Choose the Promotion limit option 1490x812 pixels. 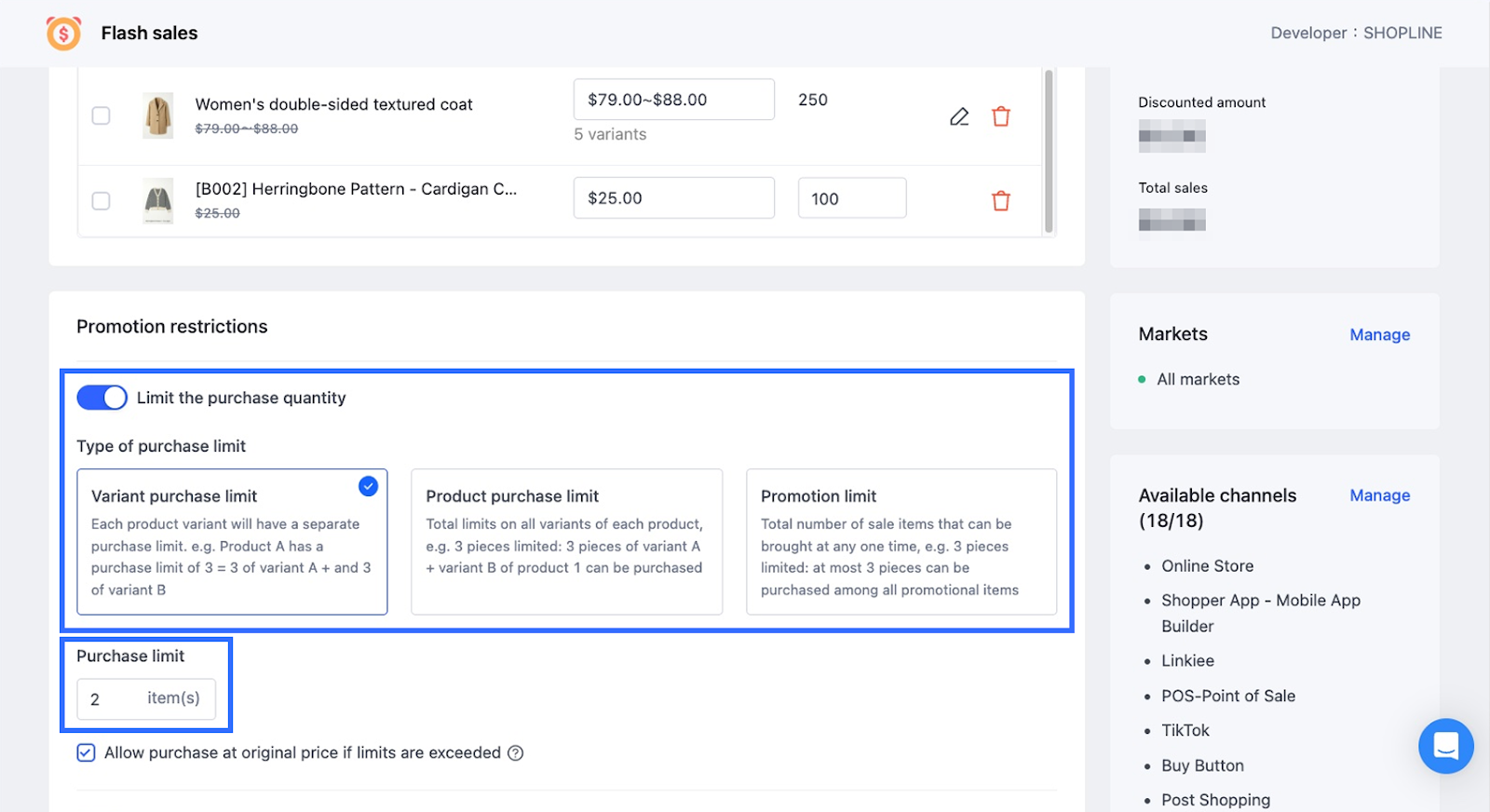click(901, 541)
